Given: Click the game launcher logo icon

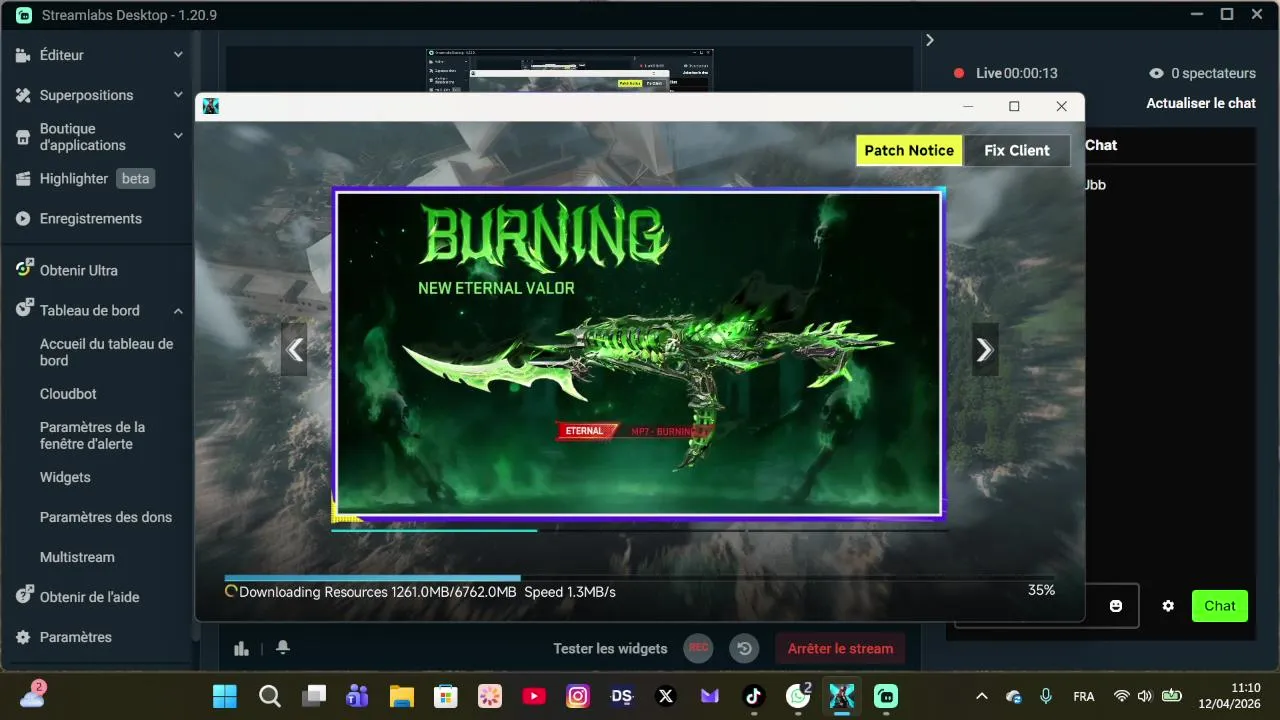Looking at the screenshot, I should 211,106.
